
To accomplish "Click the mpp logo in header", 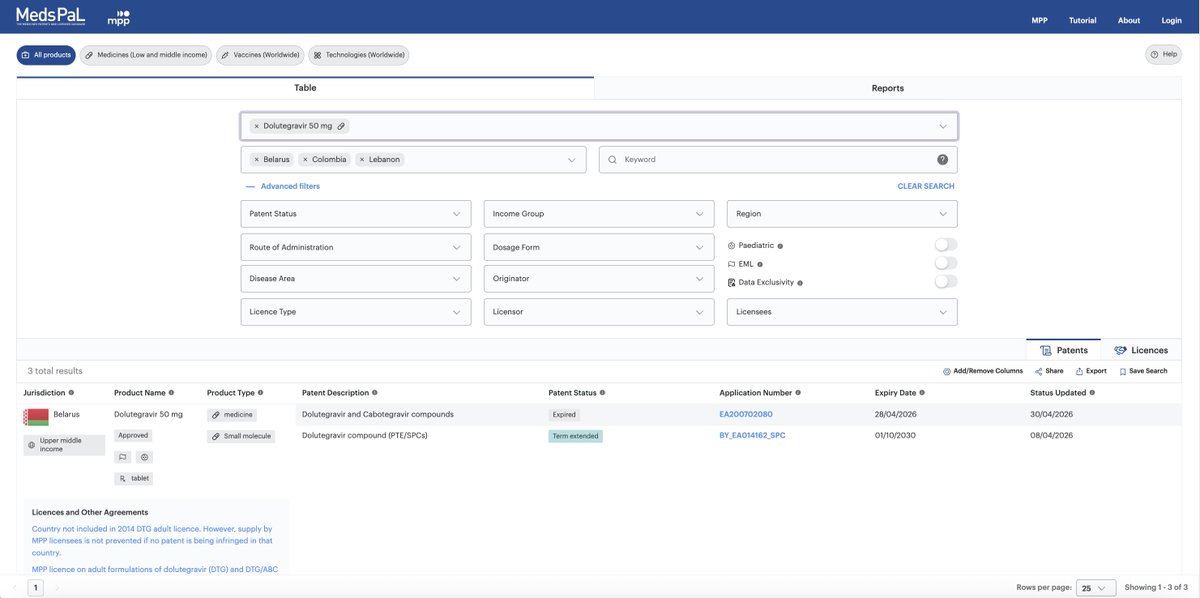I will (x=118, y=19).
